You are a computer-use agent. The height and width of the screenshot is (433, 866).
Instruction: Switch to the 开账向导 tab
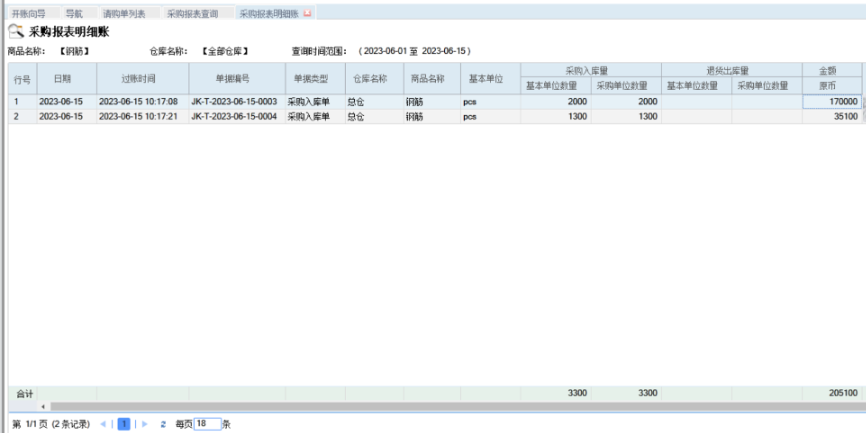pos(30,14)
